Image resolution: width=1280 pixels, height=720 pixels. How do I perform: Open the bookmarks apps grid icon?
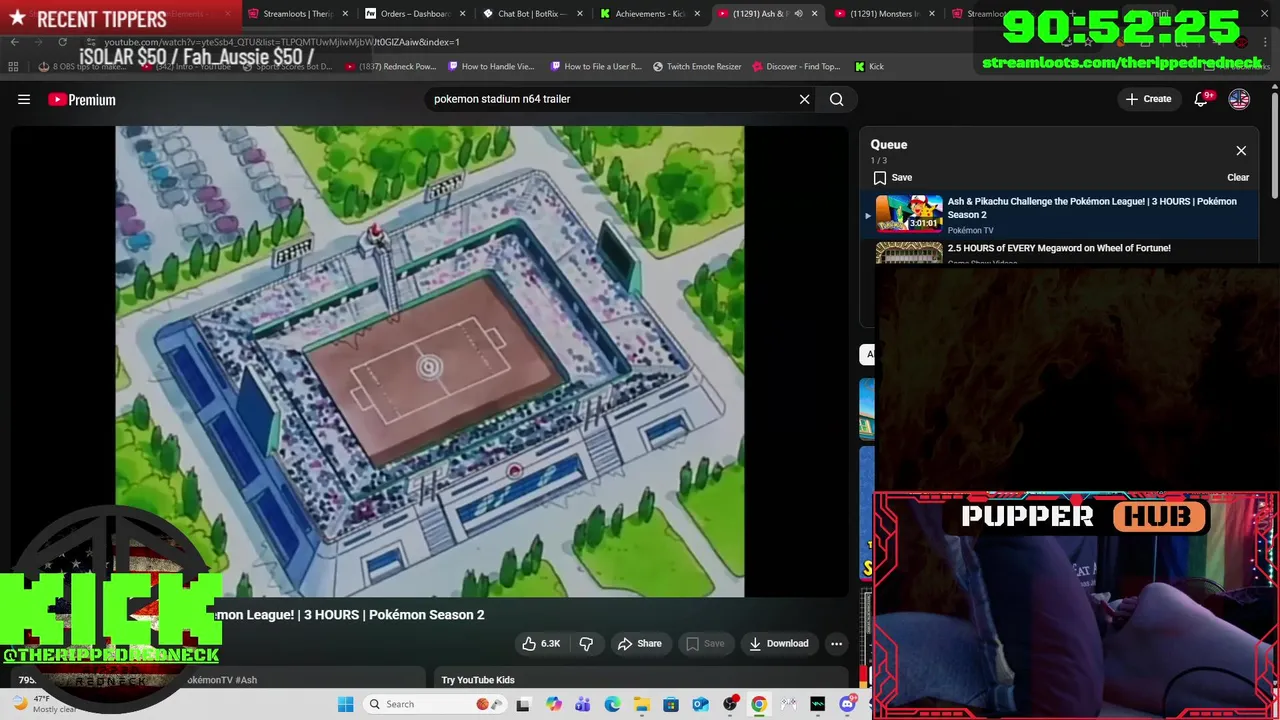[x=13, y=67]
